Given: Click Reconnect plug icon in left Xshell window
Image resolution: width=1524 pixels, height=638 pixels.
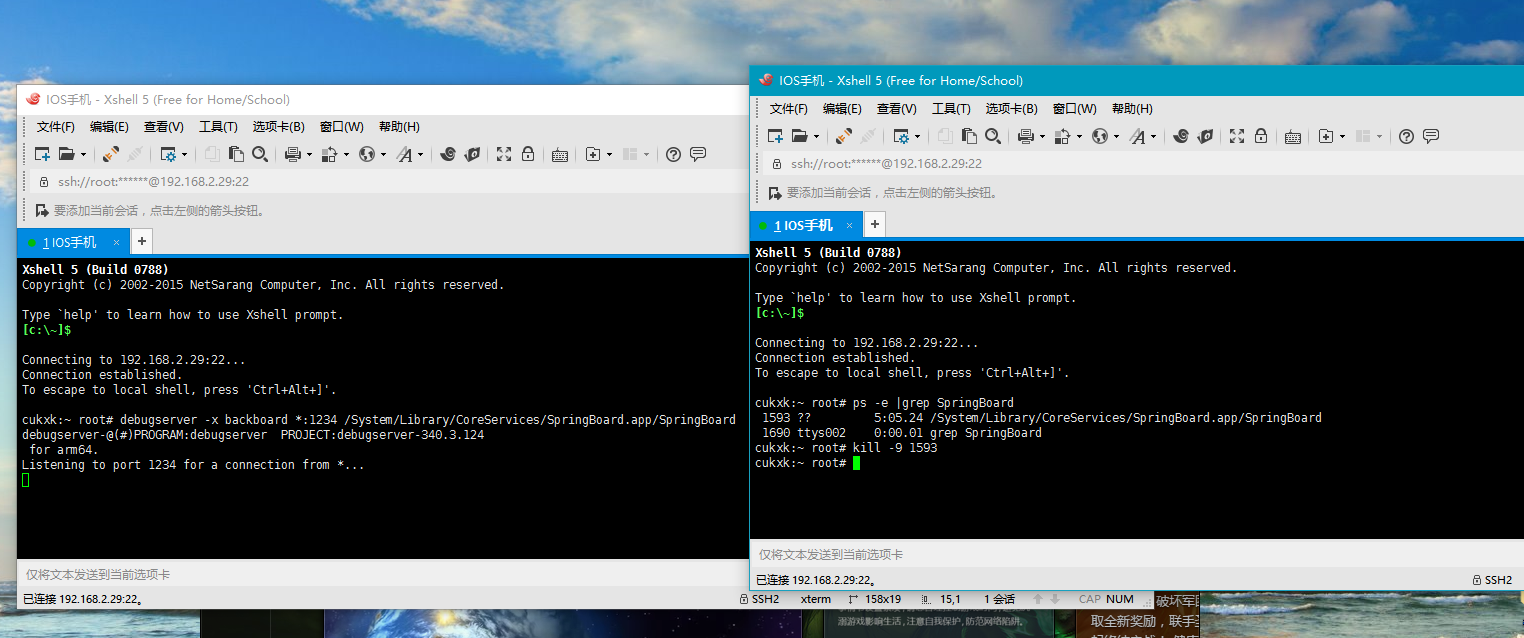Looking at the screenshot, I should coord(110,154).
